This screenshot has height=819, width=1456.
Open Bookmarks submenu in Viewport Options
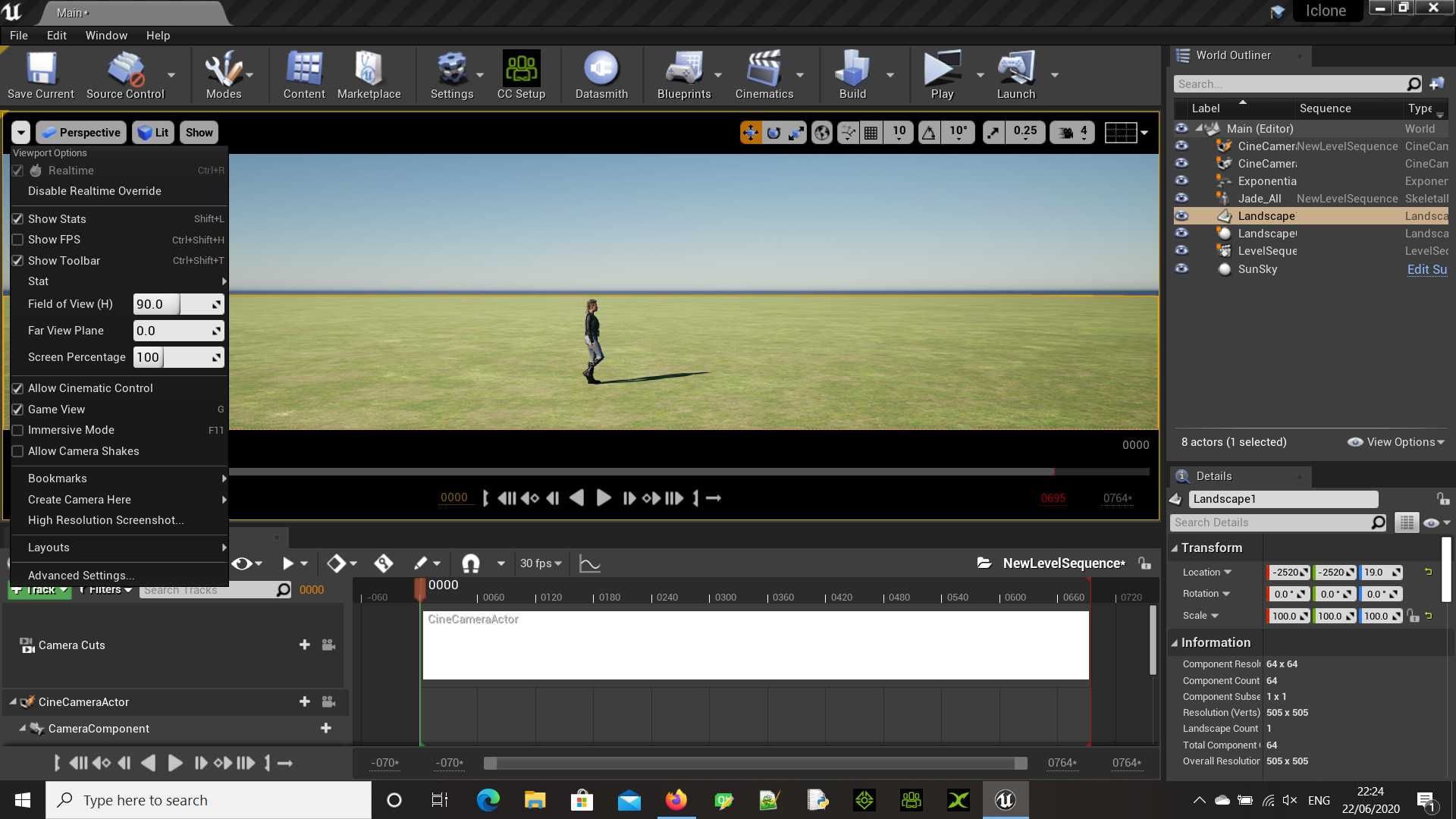tap(120, 479)
